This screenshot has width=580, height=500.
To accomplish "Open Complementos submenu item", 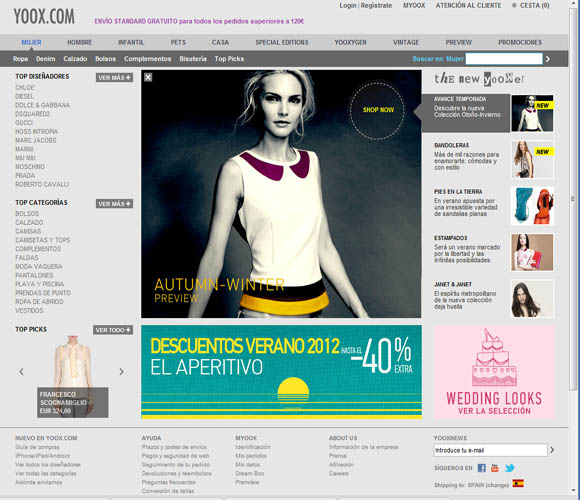I will 148,59.
